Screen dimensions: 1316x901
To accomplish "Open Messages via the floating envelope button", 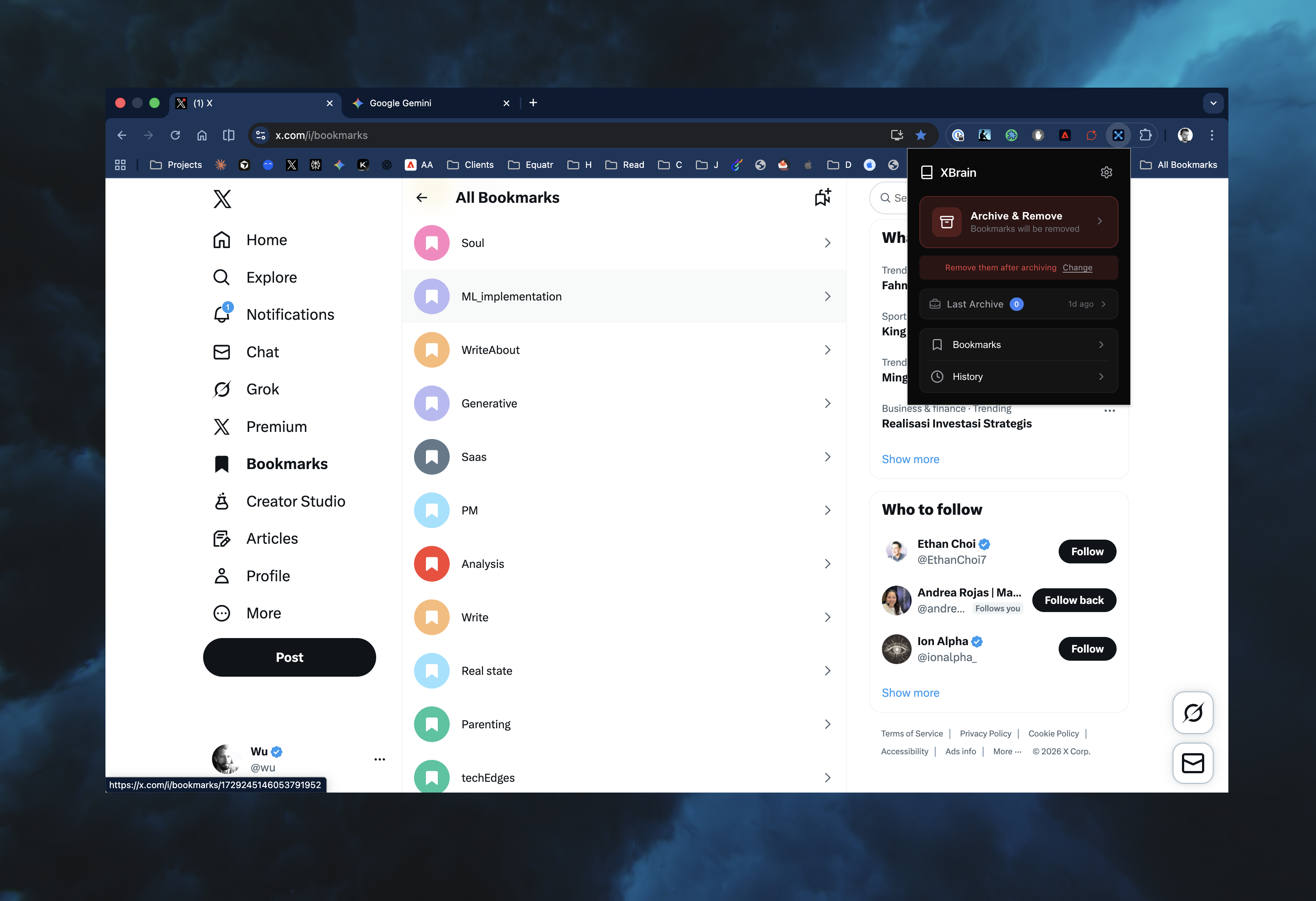I will [x=1193, y=763].
